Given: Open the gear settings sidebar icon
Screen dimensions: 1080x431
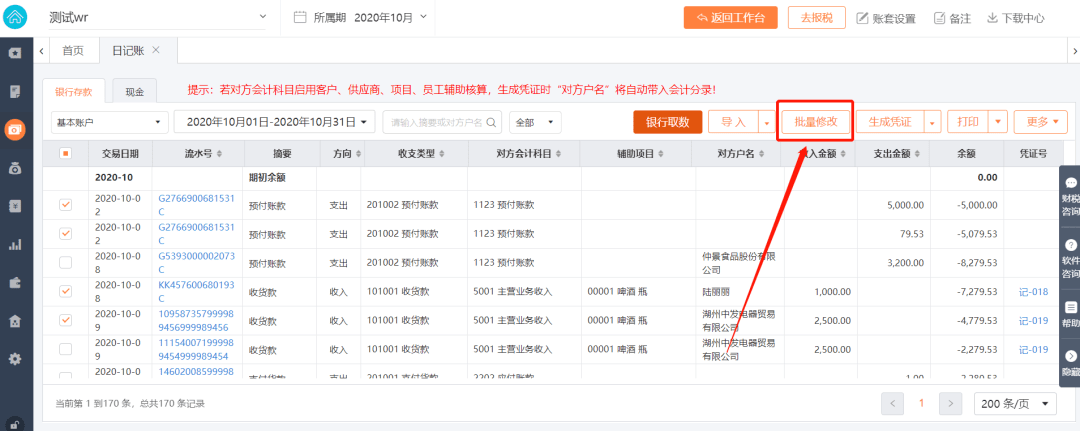Looking at the screenshot, I should [x=15, y=358].
